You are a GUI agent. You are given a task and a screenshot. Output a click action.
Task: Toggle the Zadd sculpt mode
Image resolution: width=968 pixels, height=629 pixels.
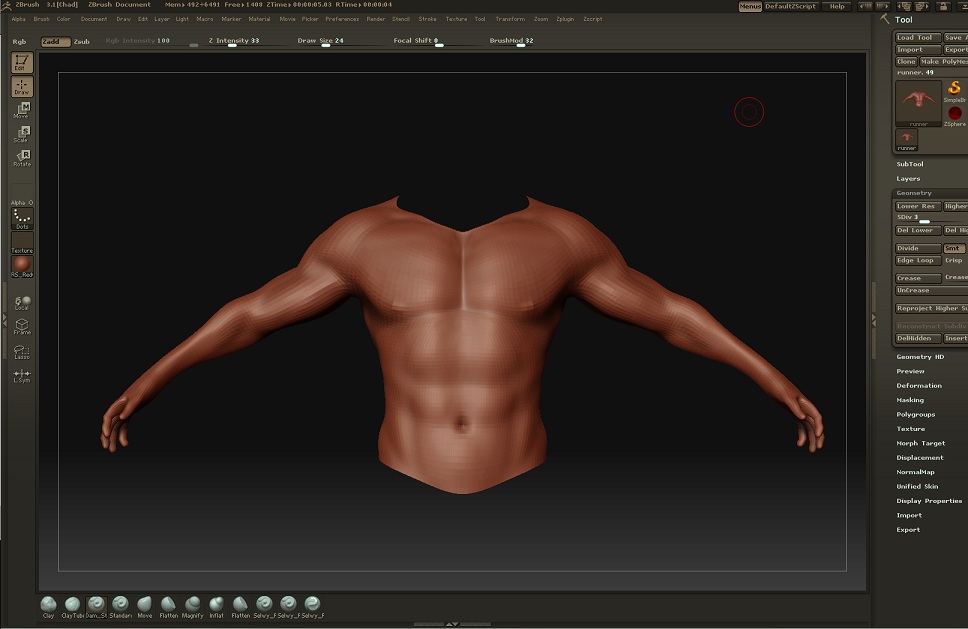click(x=56, y=41)
